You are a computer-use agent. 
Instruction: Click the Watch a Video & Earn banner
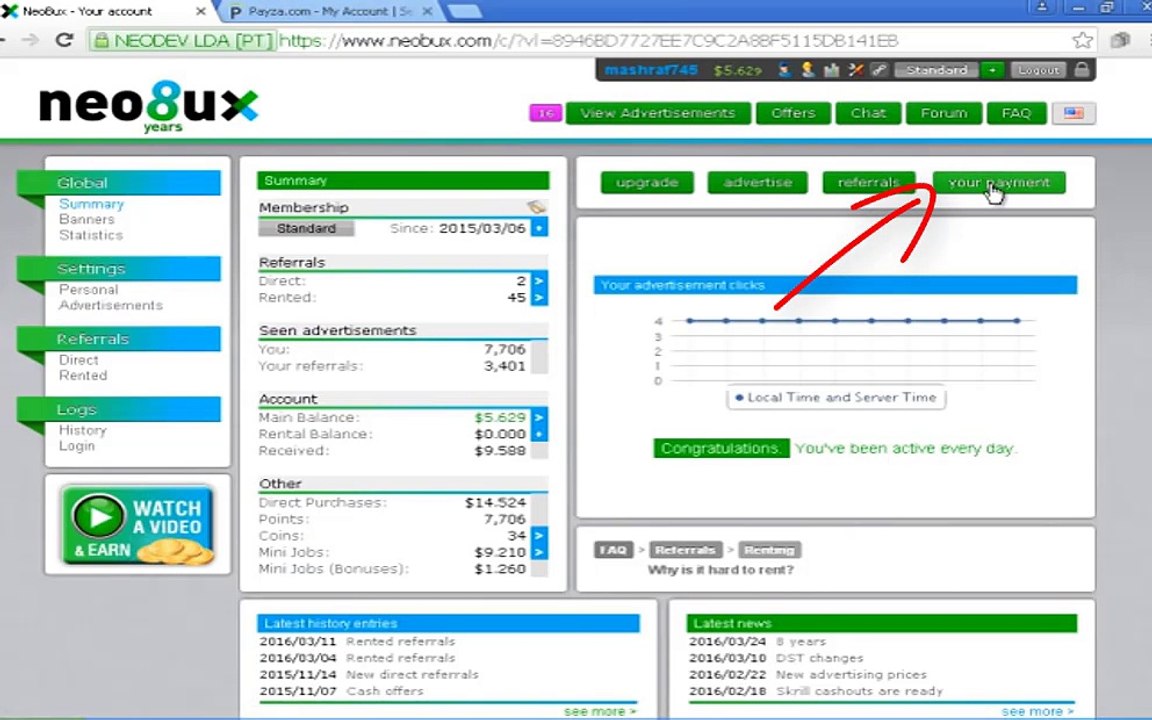point(137,524)
